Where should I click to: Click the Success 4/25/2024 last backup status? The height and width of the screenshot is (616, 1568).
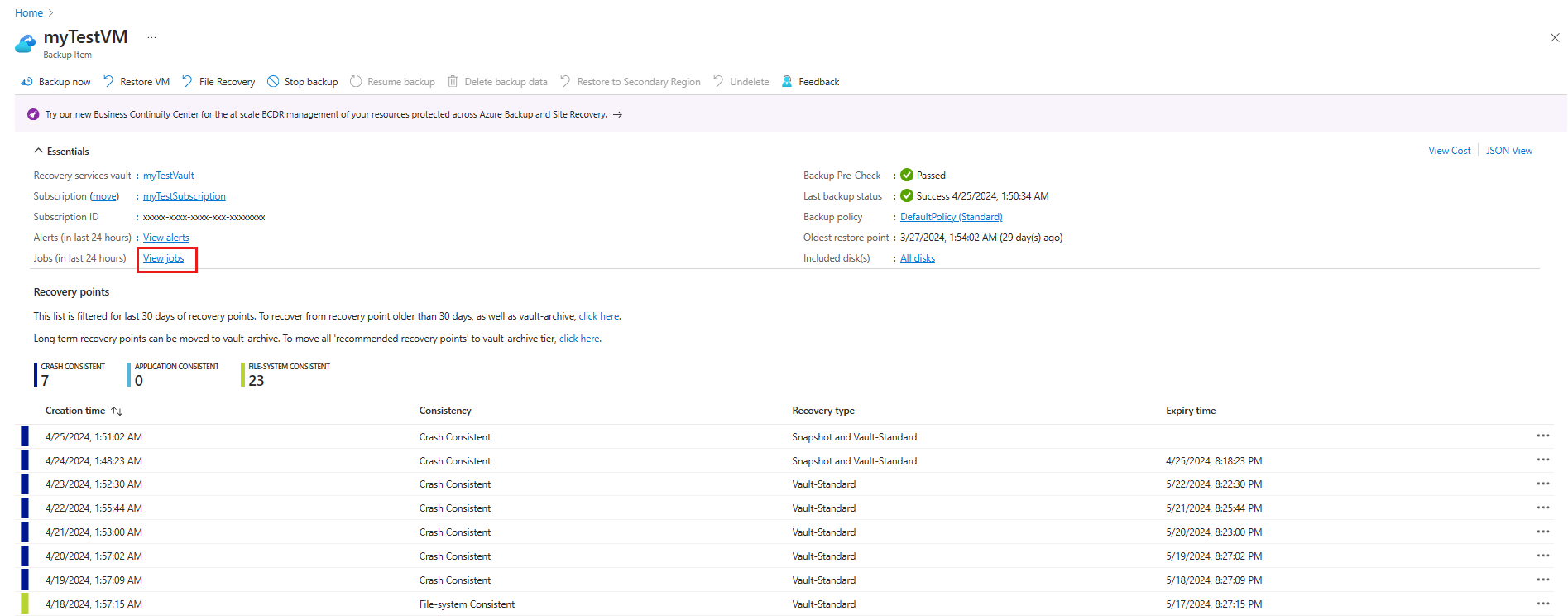tap(982, 196)
